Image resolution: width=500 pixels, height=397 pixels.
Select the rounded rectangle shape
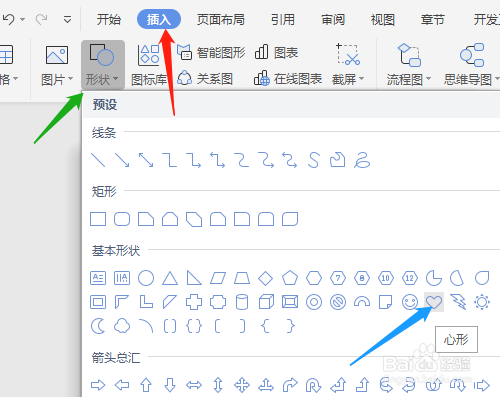pyautogui.click(x=122, y=219)
